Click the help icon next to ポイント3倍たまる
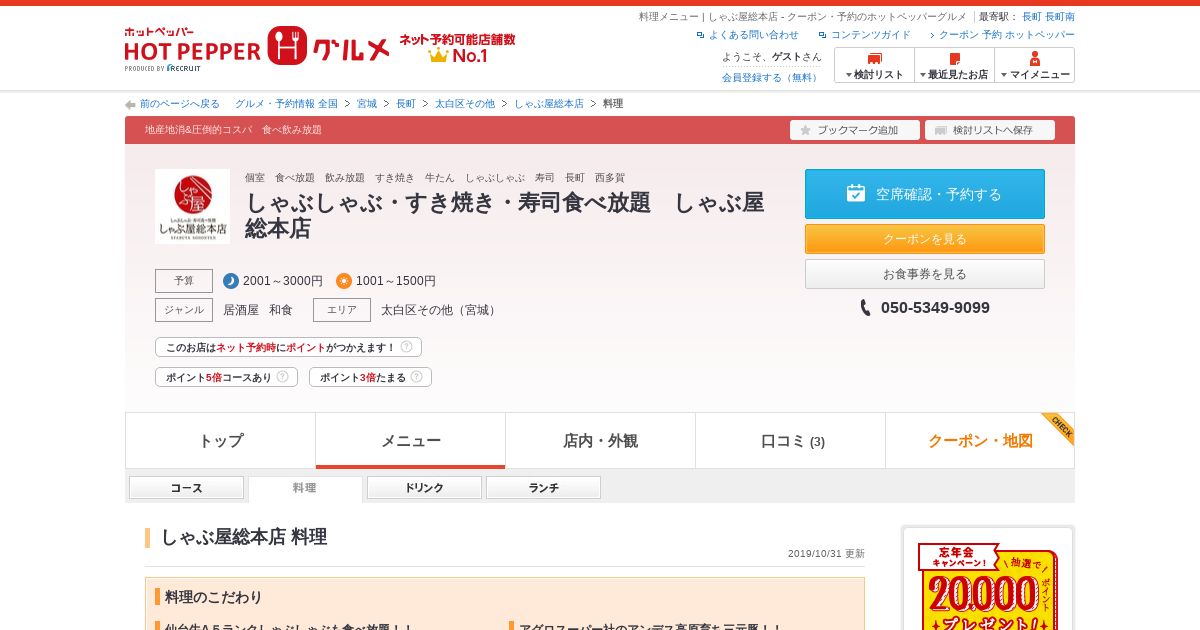 (416, 377)
